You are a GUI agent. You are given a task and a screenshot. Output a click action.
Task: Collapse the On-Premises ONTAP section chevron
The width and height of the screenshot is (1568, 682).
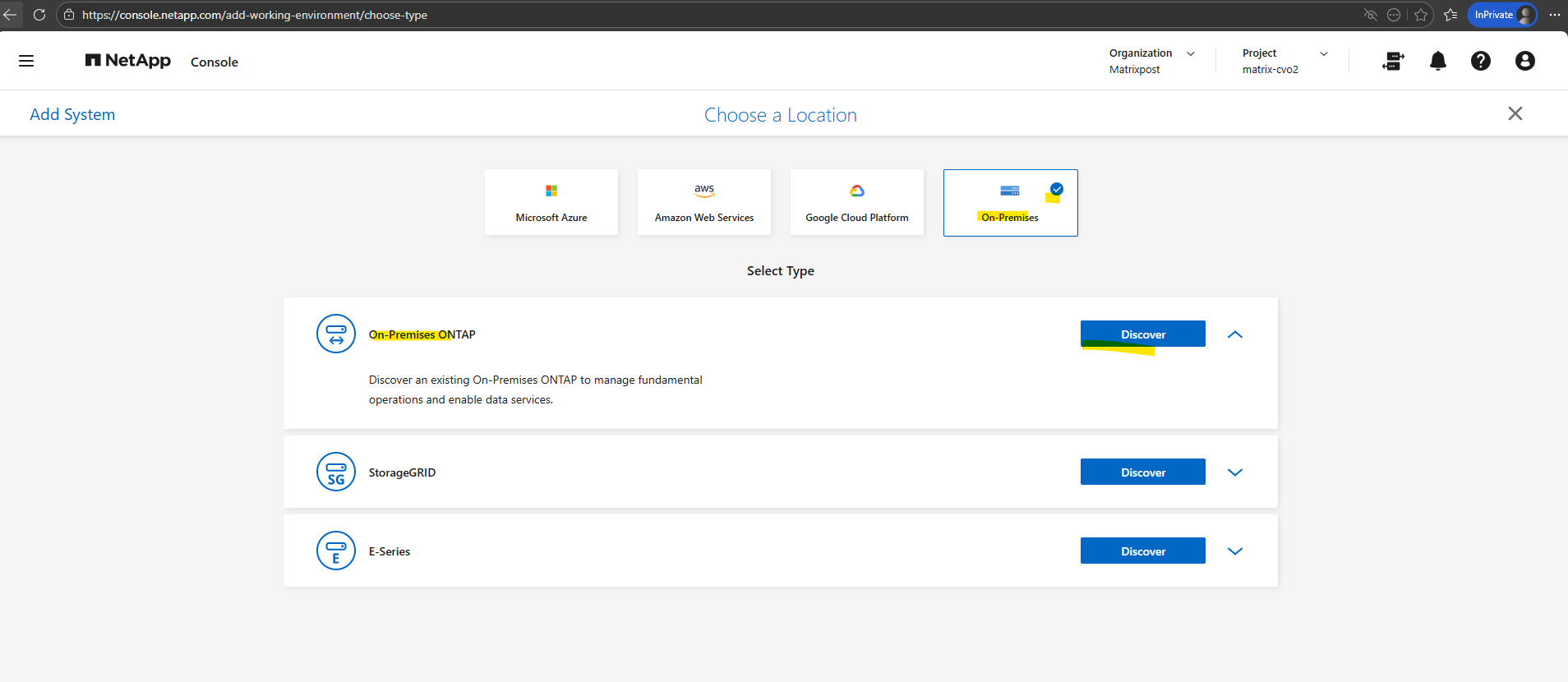click(x=1234, y=334)
